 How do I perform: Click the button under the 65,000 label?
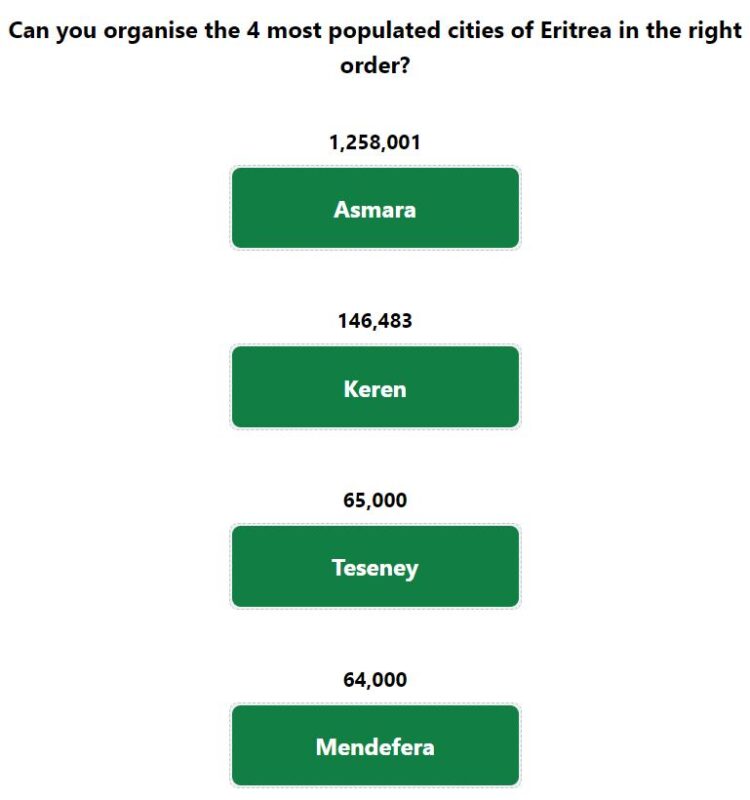tap(375, 566)
